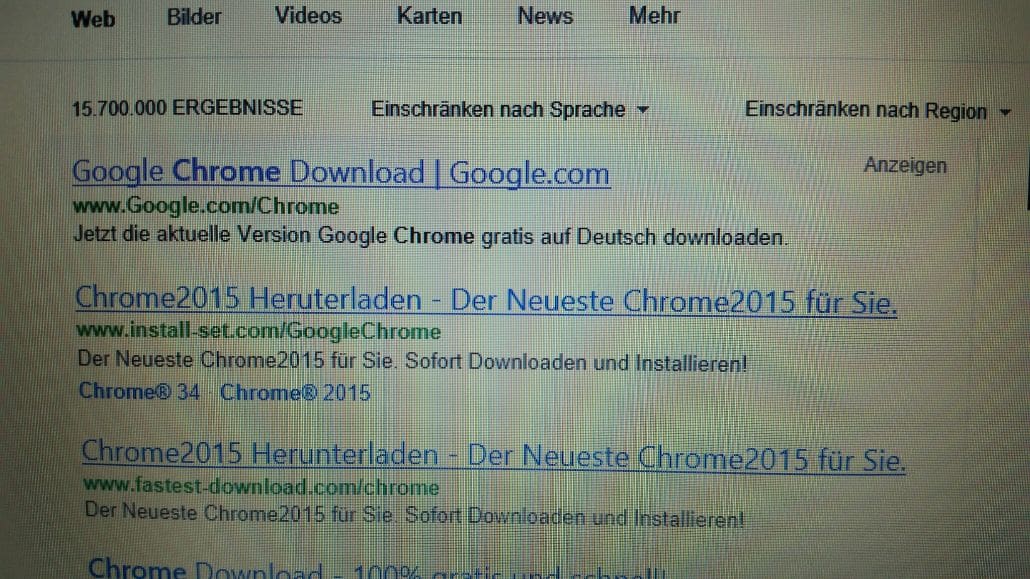Follow the Chrome® 34 sublink
This screenshot has width=1030, height=579.
tap(139, 392)
